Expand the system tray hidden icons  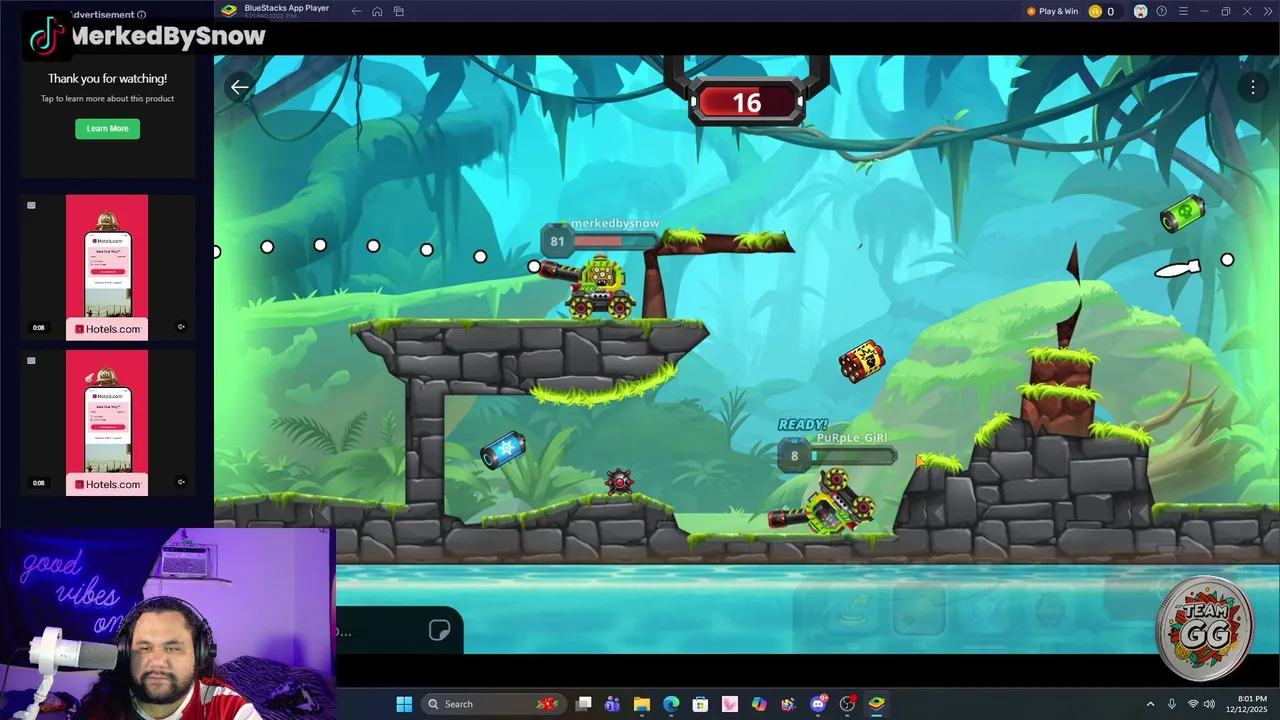(x=1150, y=704)
